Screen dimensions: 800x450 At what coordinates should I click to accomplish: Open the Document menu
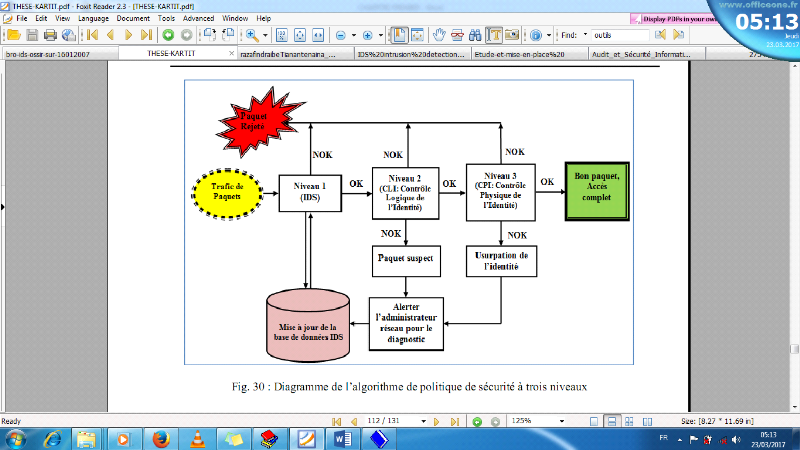133,18
